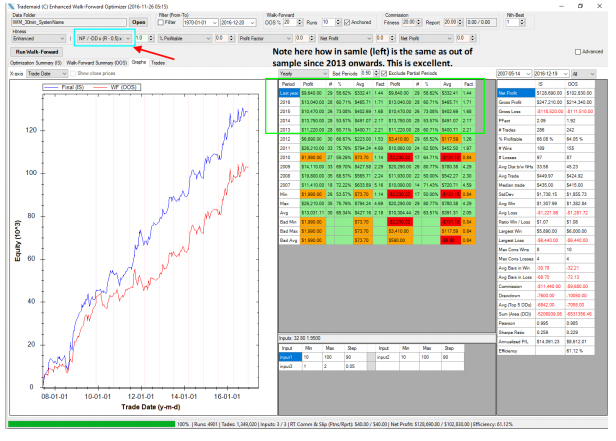Tick the Show close prices checkbox
Image resolution: width=616 pixels, height=441 pixels.
click(x=70, y=73)
